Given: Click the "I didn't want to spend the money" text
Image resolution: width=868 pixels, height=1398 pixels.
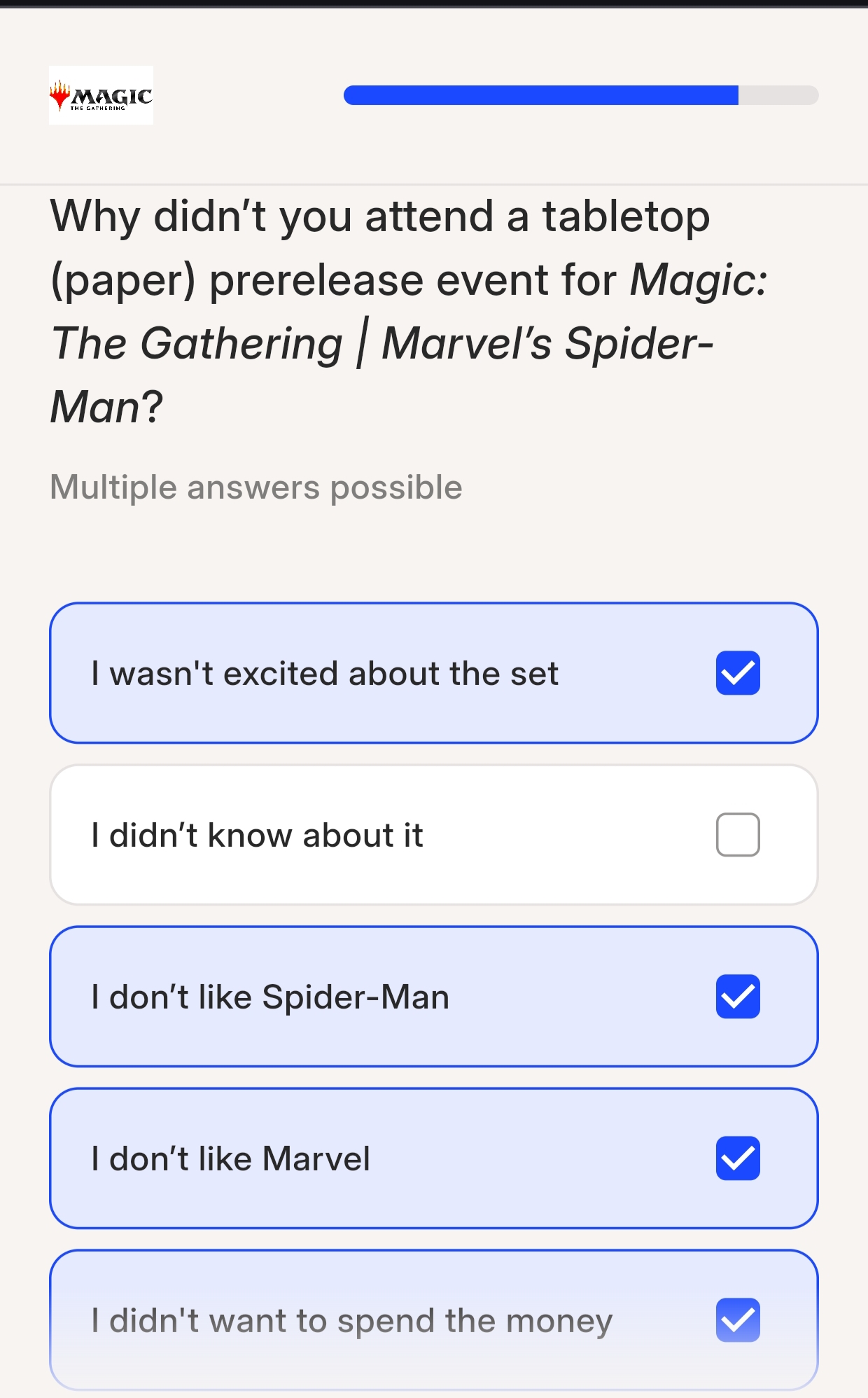Looking at the screenshot, I should click(x=352, y=1321).
